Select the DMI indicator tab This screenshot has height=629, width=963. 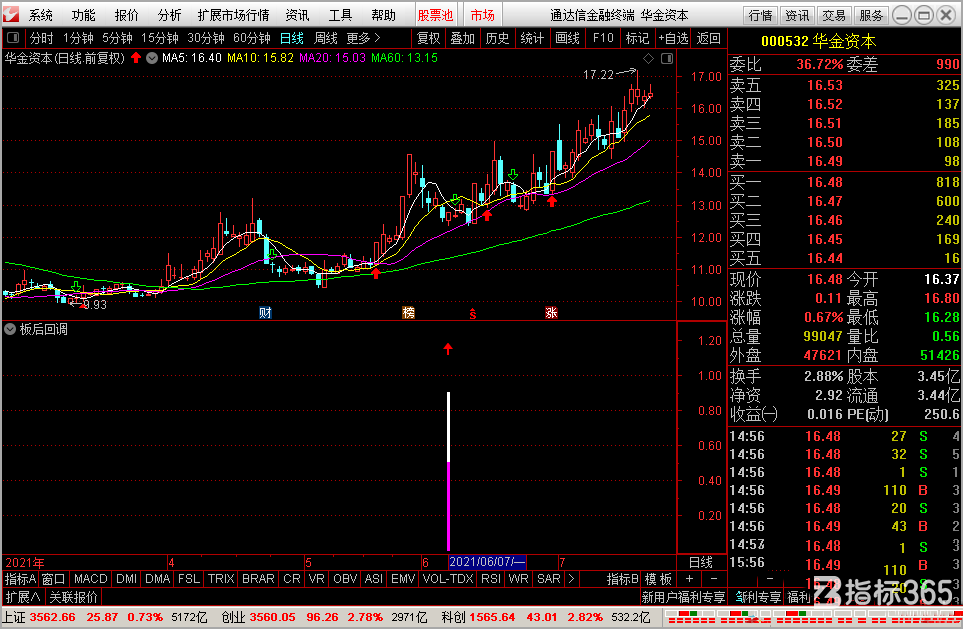pos(127,579)
